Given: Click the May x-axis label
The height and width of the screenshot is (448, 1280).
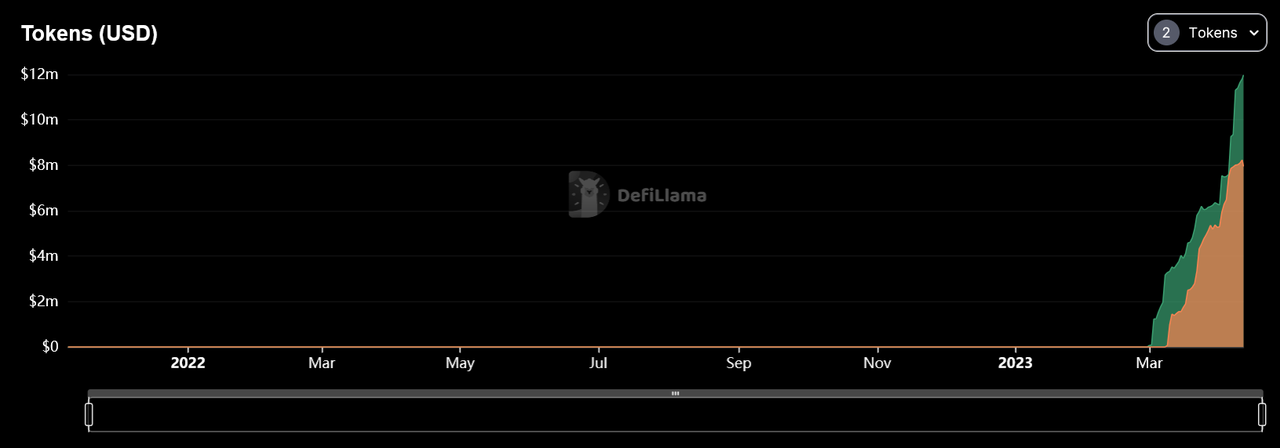Looking at the screenshot, I should coord(460,363).
